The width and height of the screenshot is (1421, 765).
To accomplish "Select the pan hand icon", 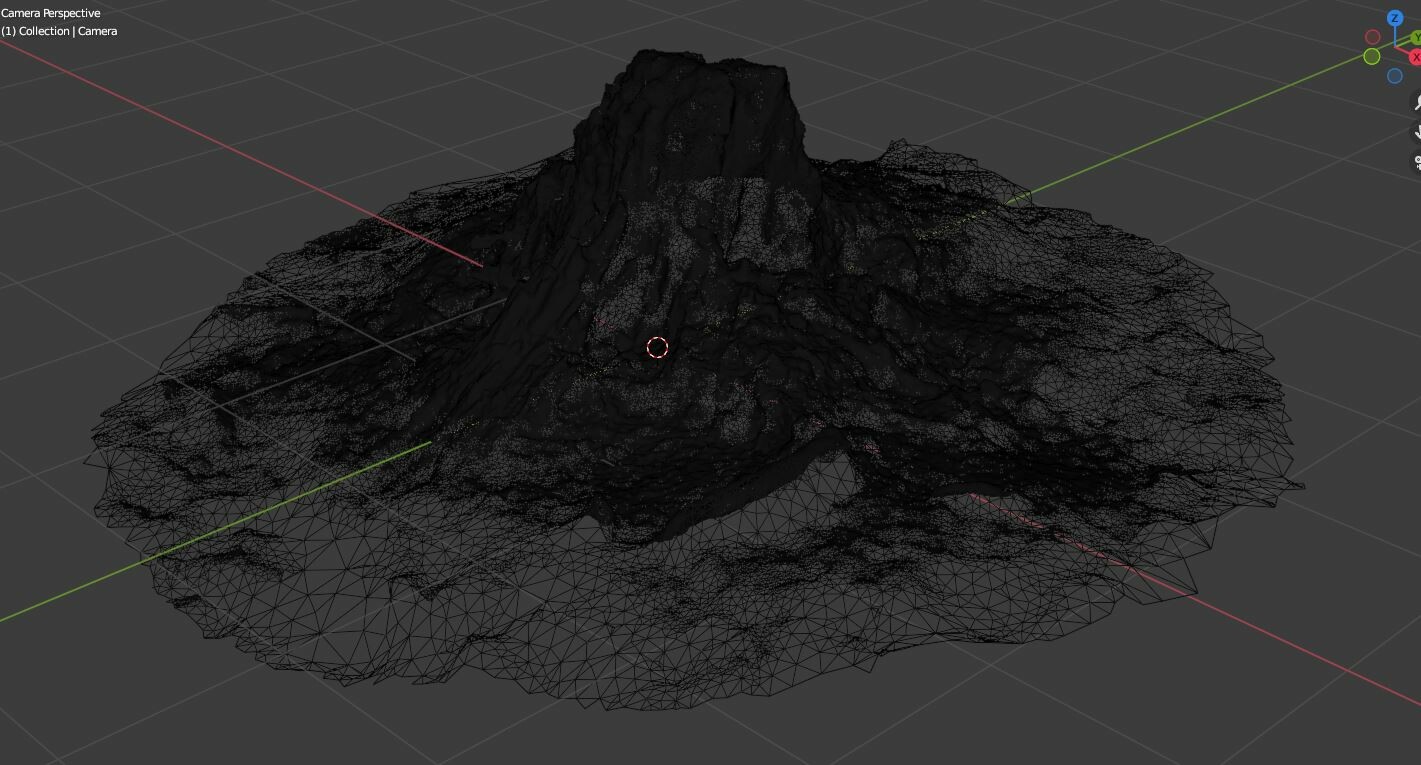I will pos(1417,131).
